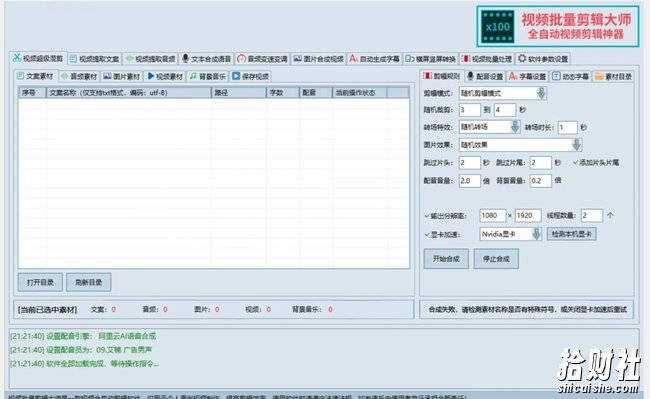Click the 随机裁剪 start value field showing 3
This screenshot has height=399, width=650.
click(470, 110)
